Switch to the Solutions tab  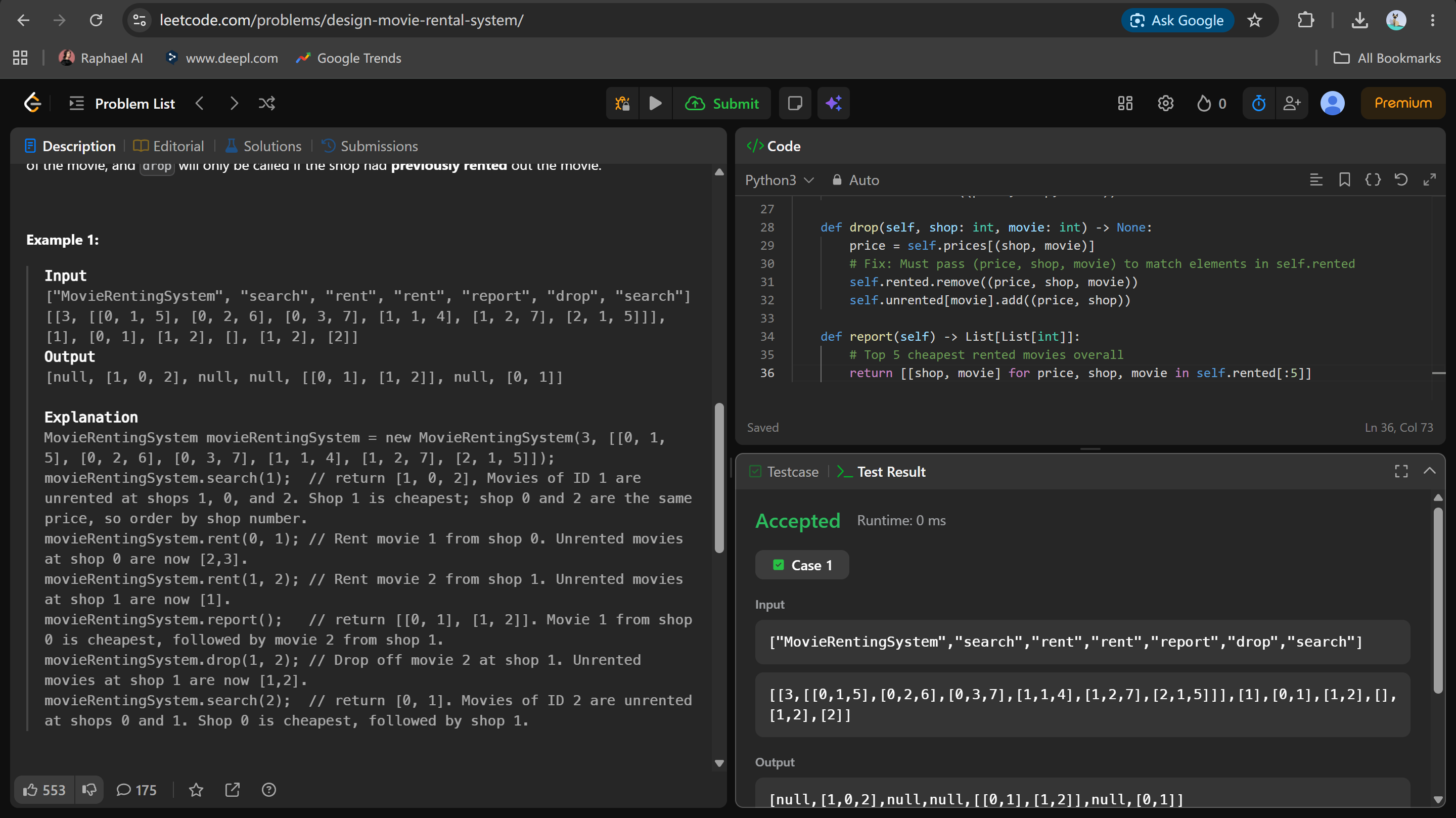pos(263,147)
